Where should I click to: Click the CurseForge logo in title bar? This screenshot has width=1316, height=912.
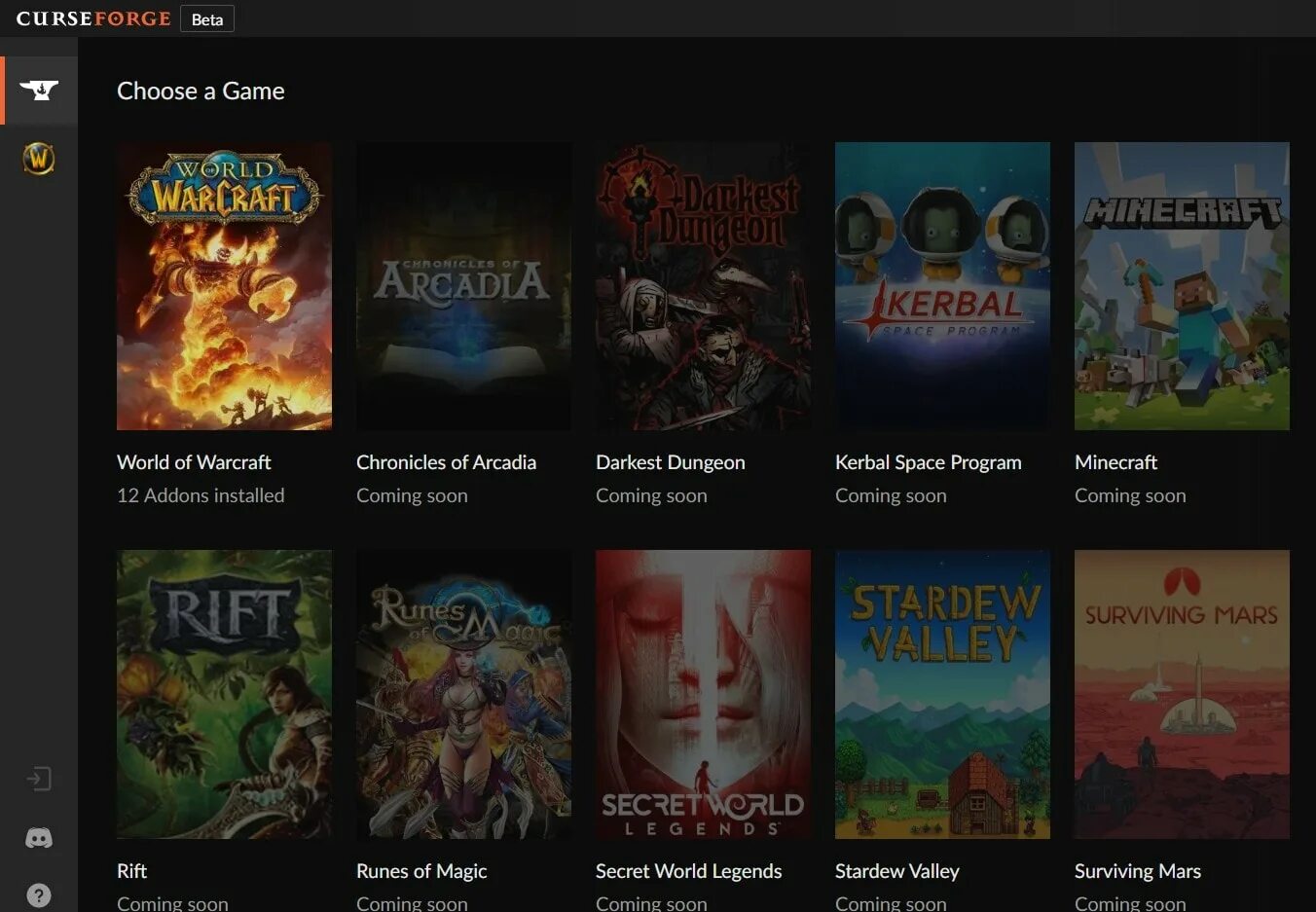(x=93, y=18)
